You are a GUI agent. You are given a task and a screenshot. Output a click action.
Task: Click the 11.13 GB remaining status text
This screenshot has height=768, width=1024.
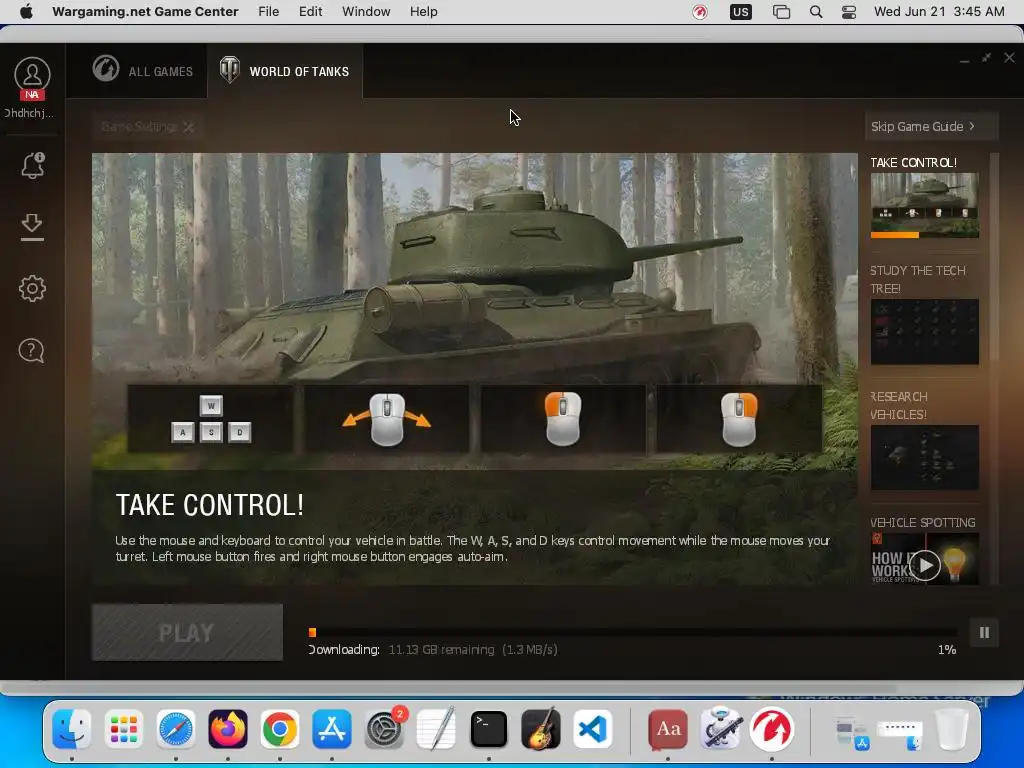441,650
